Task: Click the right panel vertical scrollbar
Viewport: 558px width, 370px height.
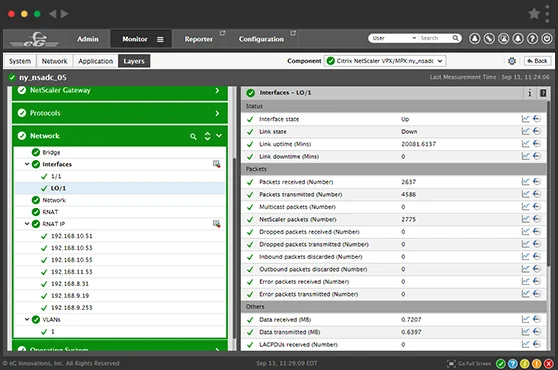Action: point(548,185)
